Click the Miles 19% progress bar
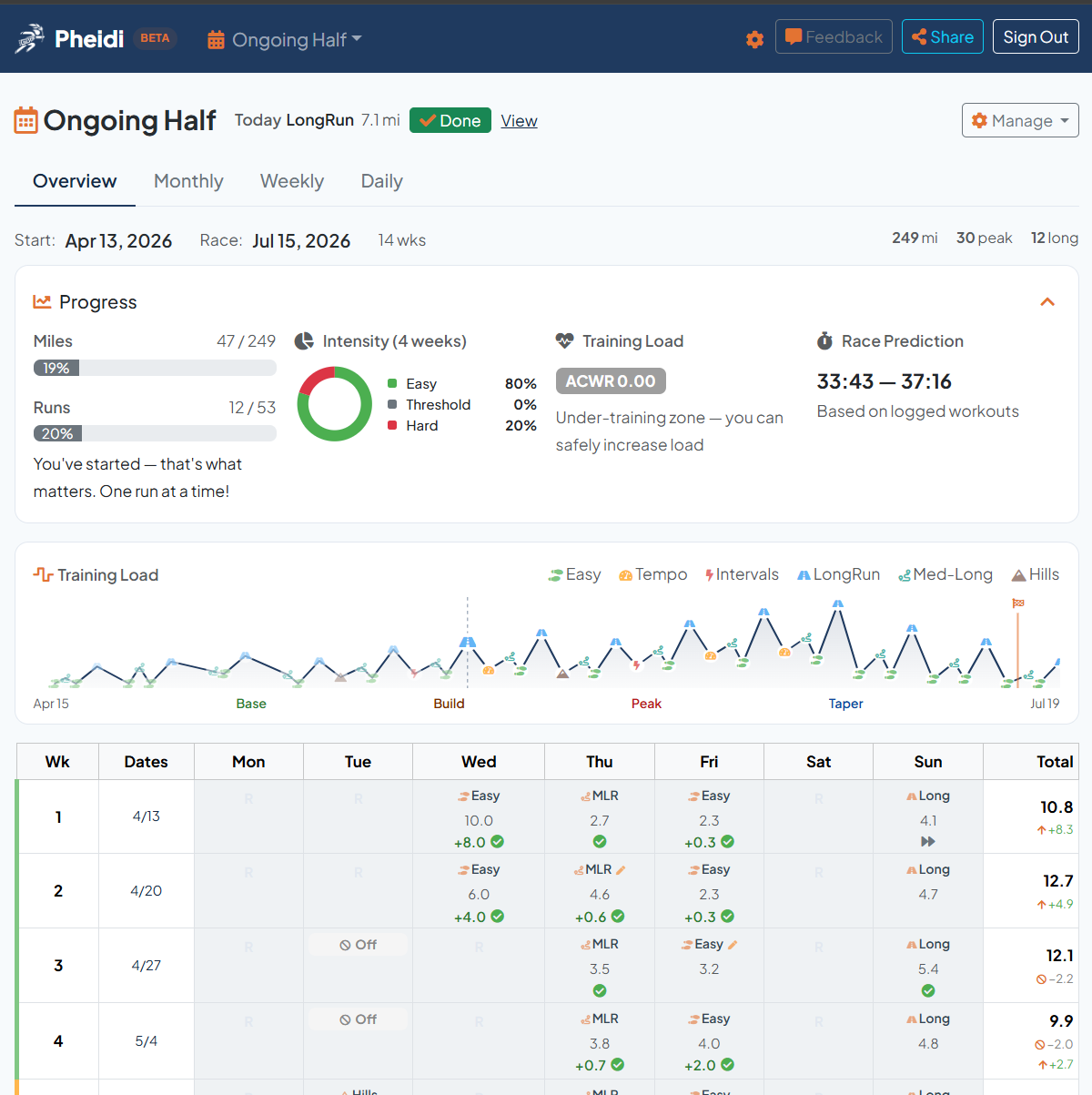1092x1095 pixels. (x=155, y=368)
